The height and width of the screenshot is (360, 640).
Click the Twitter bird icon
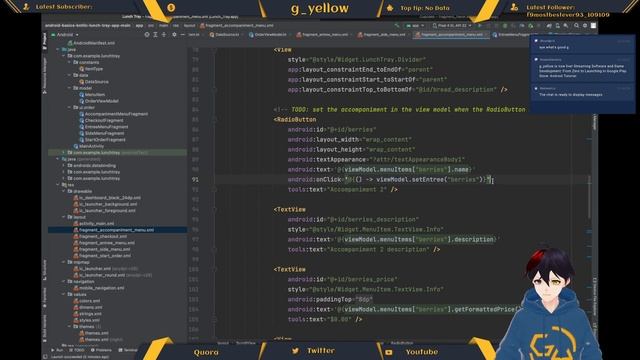coord(296,351)
